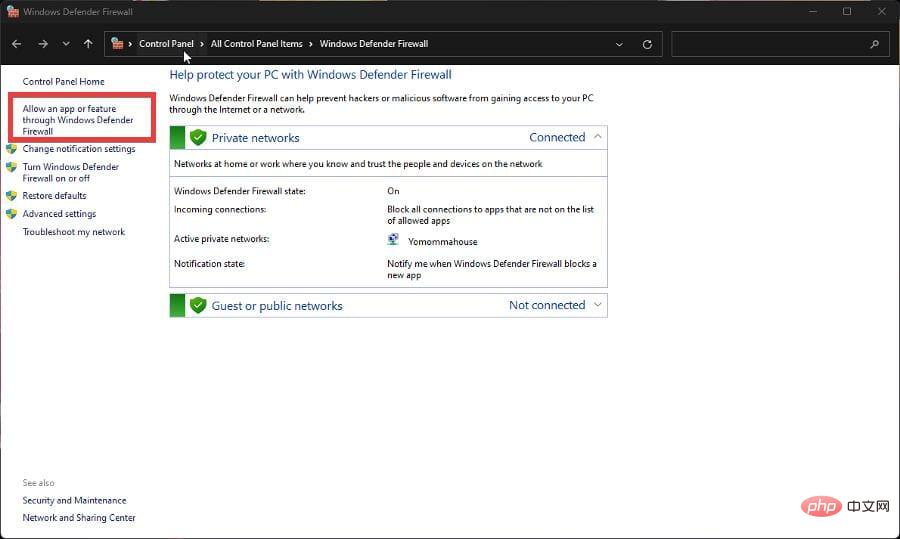This screenshot has height=539, width=900.
Task: Minimize the Windows Defender Firewall window
Action: click(x=813, y=11)
